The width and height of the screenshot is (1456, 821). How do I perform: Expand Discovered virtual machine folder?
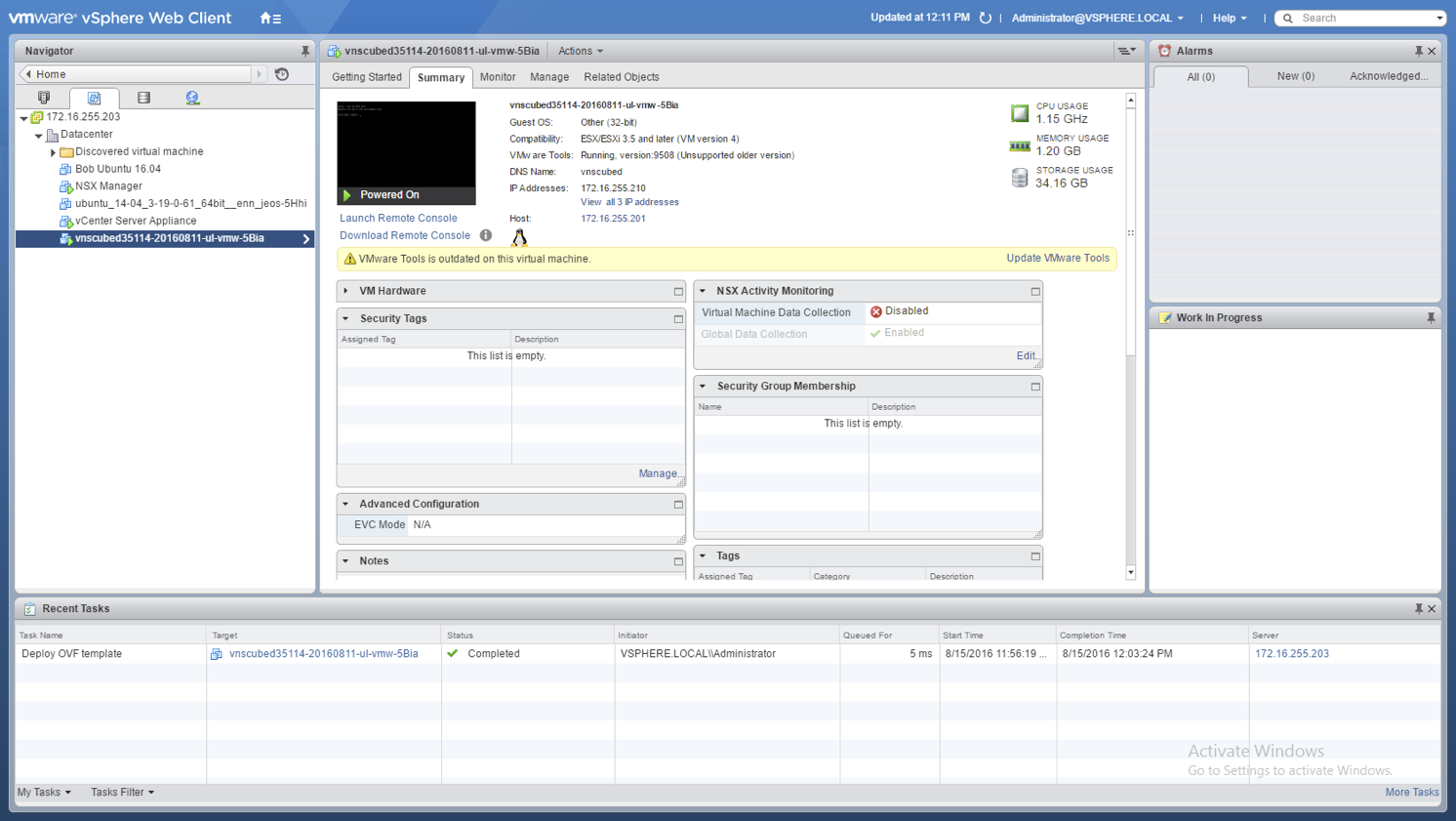53,152
